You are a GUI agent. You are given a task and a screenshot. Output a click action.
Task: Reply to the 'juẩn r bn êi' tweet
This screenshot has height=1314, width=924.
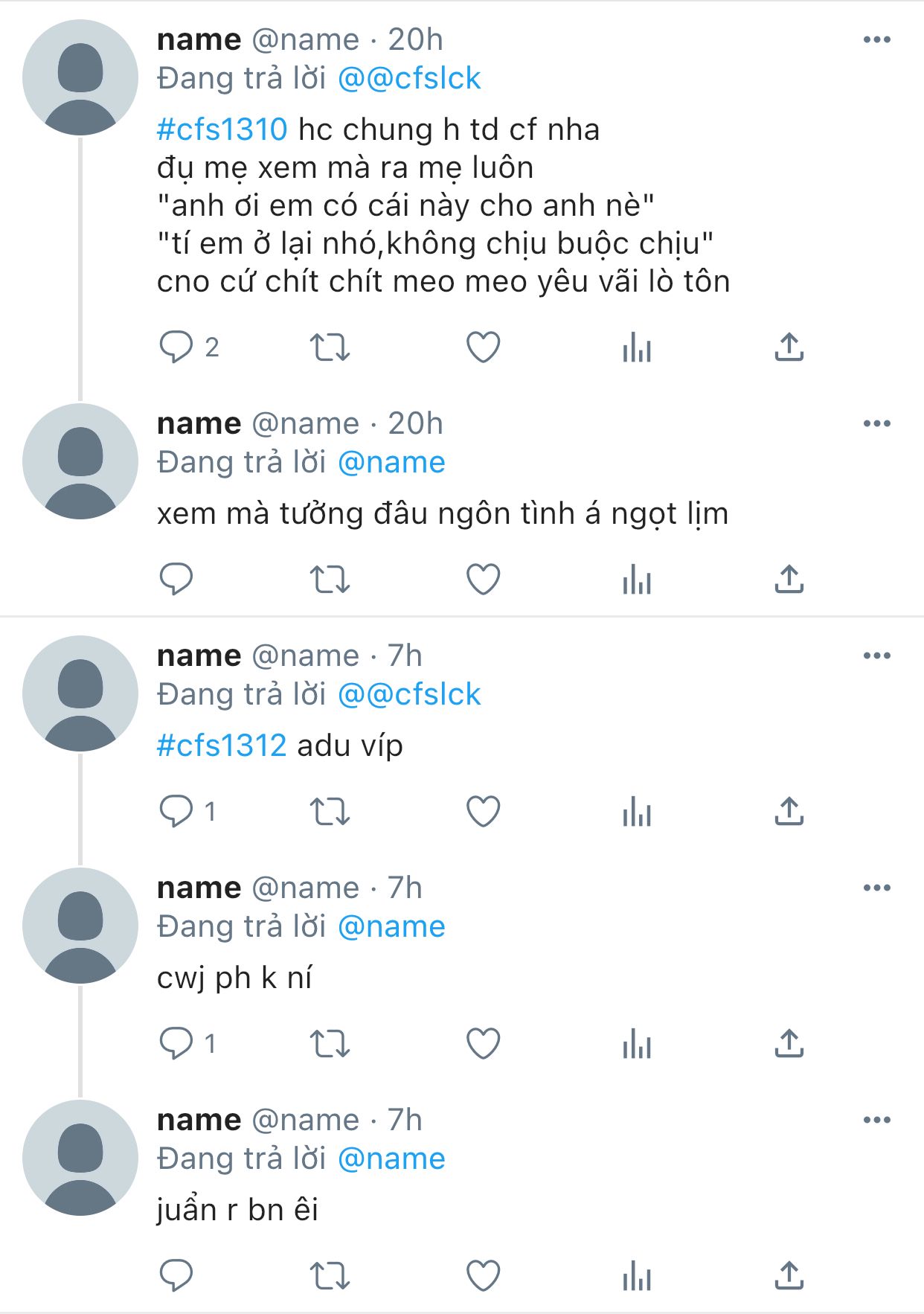pyautogui.click(x=176, y=1276)
